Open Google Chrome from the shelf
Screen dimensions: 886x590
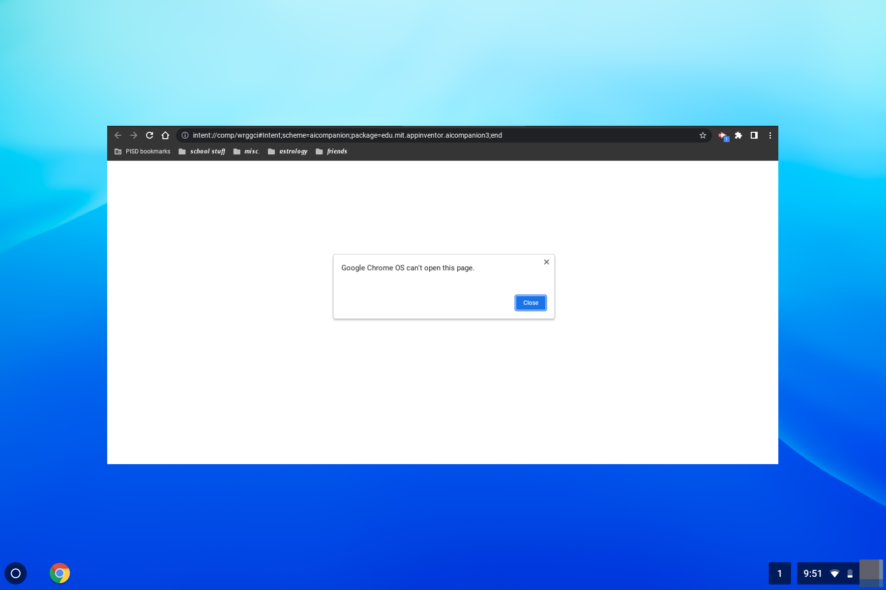59,573
